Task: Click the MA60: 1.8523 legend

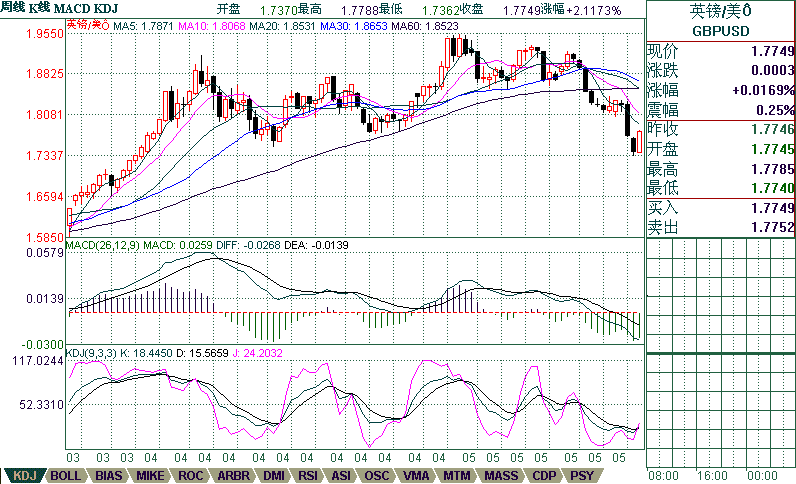Action: 424,26
